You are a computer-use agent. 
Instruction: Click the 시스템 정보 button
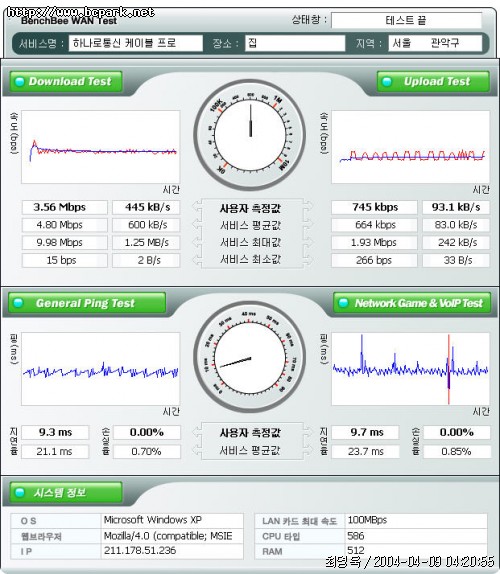[x=66, y=492]
